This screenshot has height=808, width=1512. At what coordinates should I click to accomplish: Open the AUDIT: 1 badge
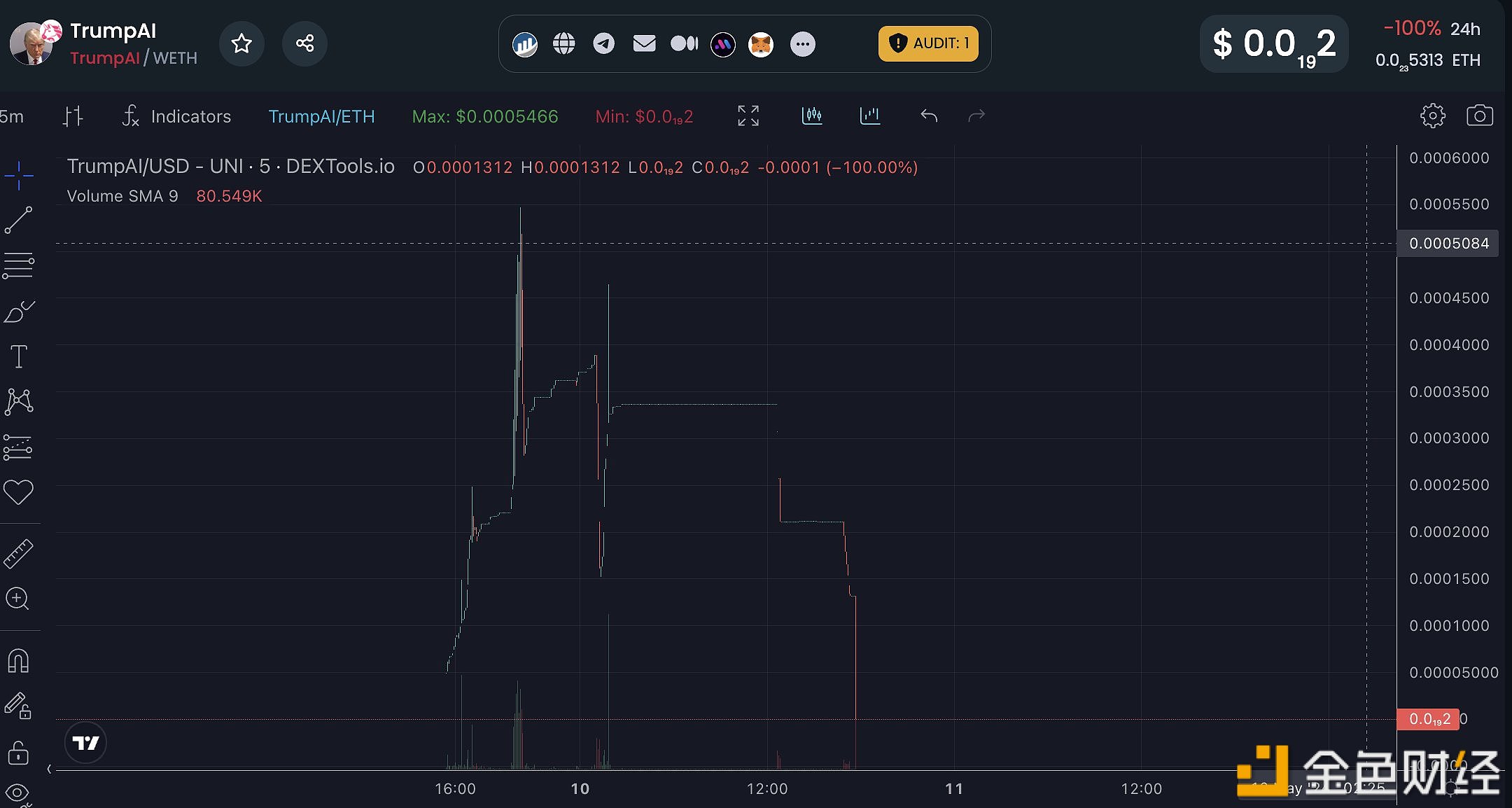928,43
